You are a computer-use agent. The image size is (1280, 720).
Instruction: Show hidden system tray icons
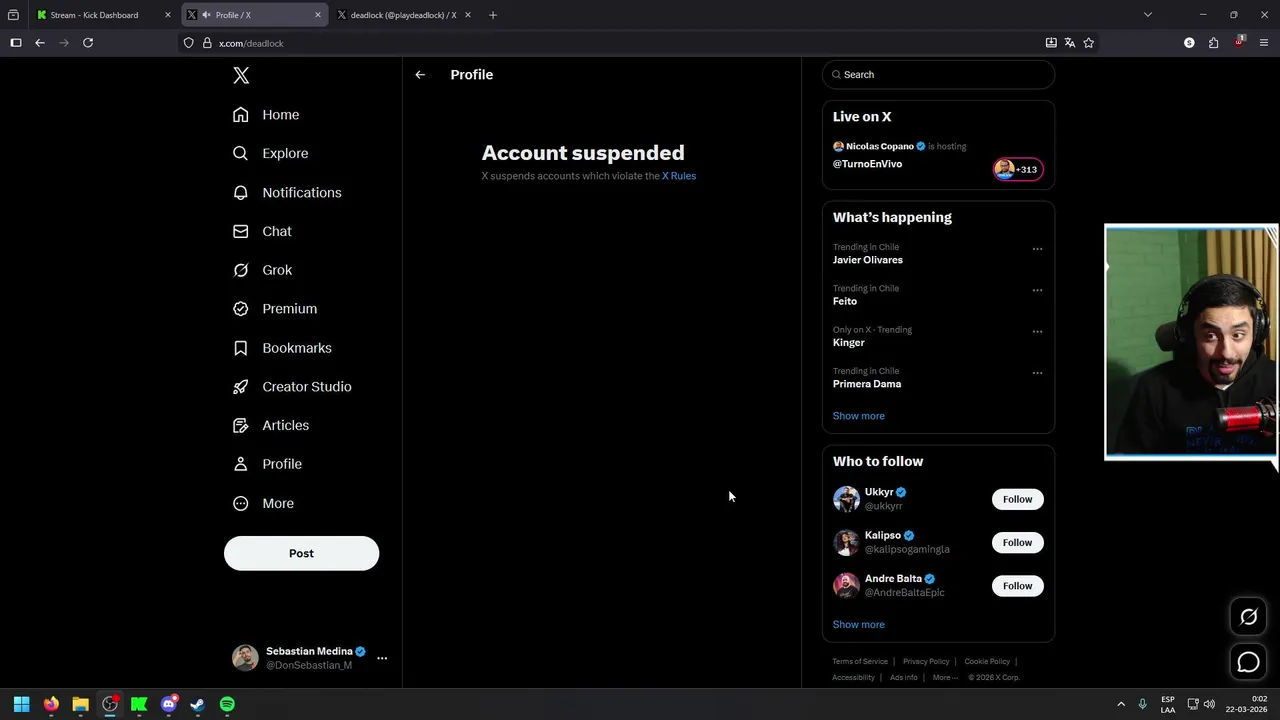(x=1121, y=704)
